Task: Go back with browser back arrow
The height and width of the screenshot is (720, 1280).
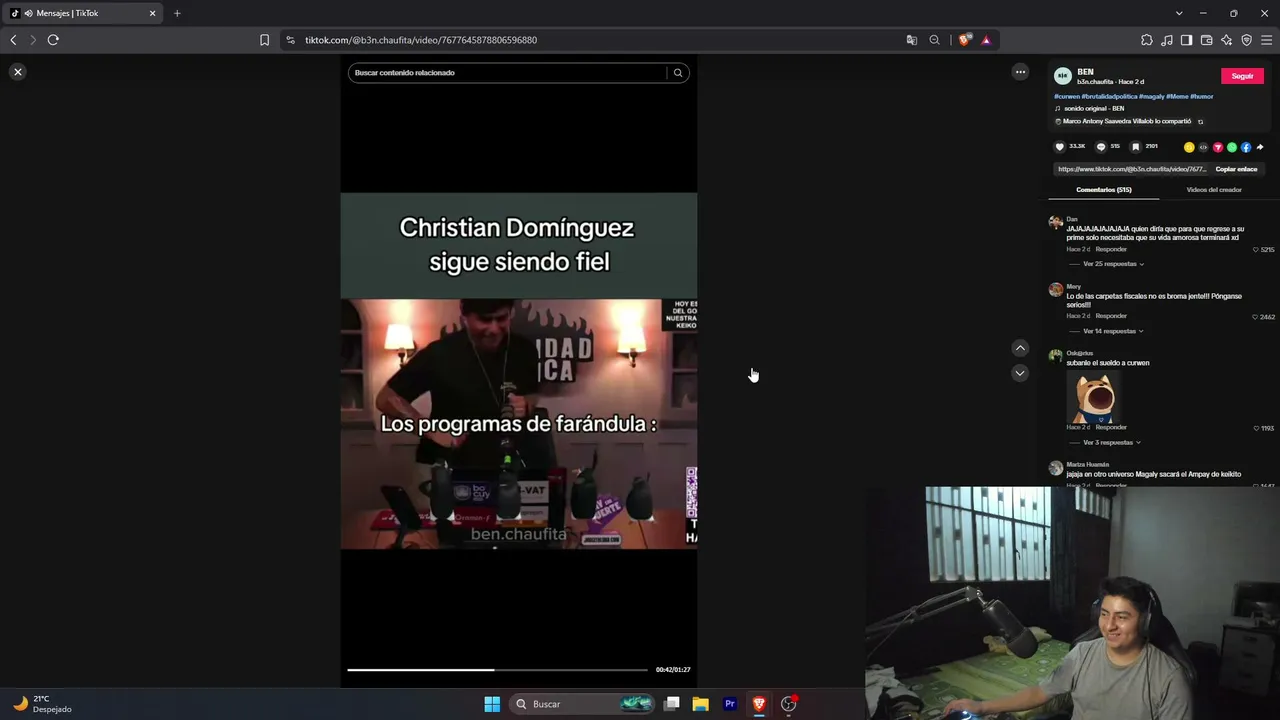Action: 13,40
